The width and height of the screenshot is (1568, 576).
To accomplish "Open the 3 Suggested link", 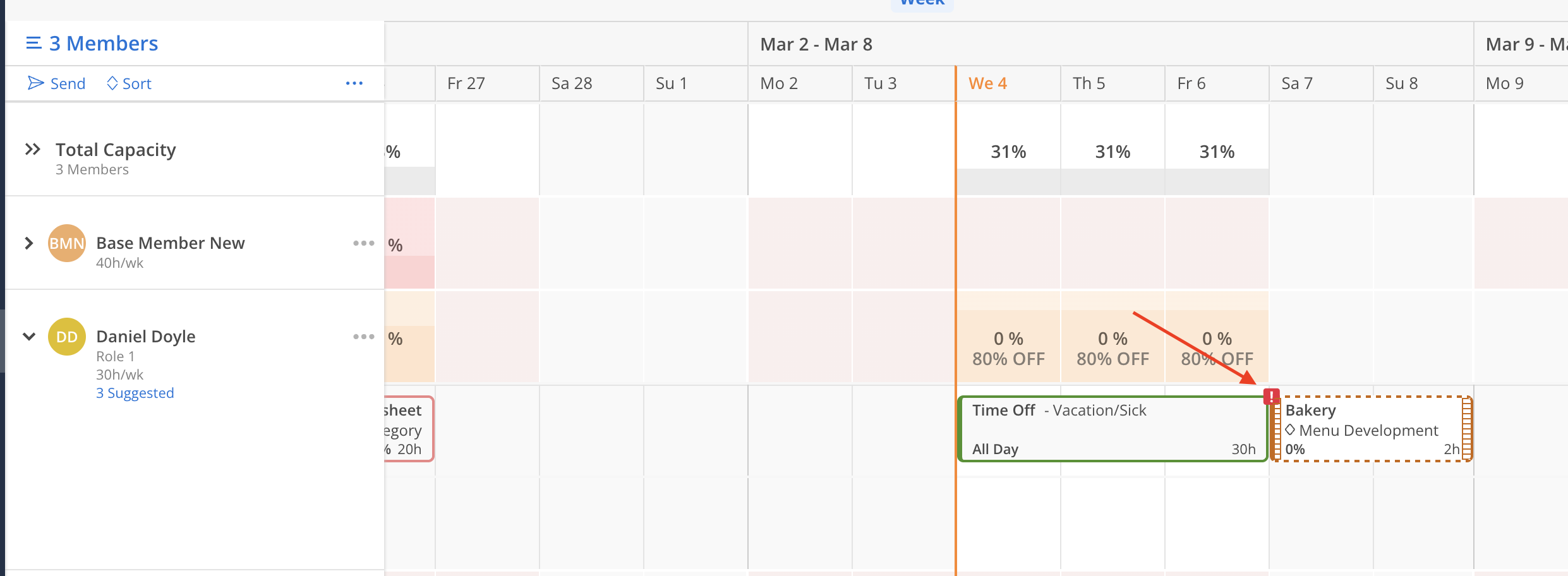I will [135, 393].
